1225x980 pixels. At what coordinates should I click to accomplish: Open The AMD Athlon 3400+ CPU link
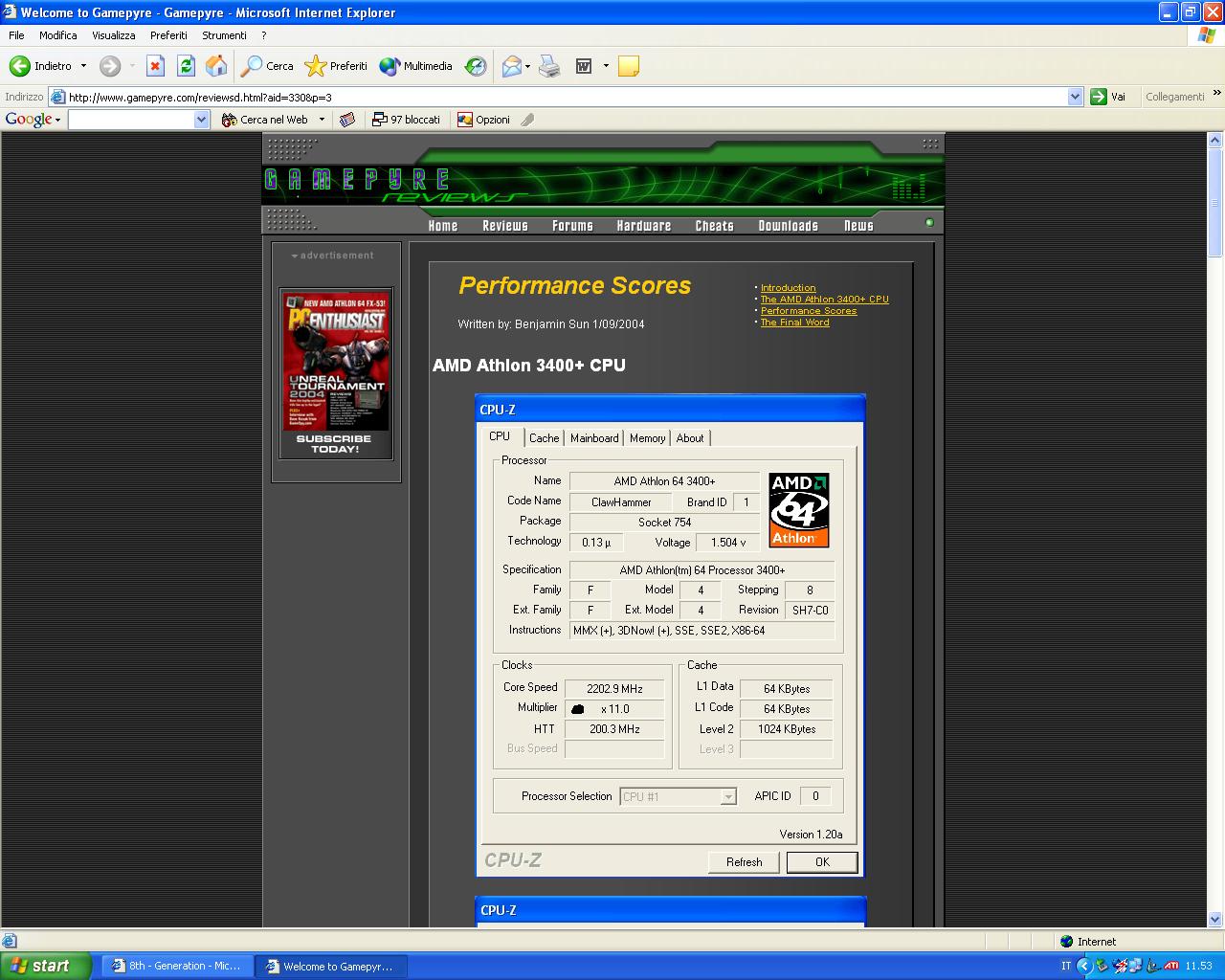click(824, 300)
